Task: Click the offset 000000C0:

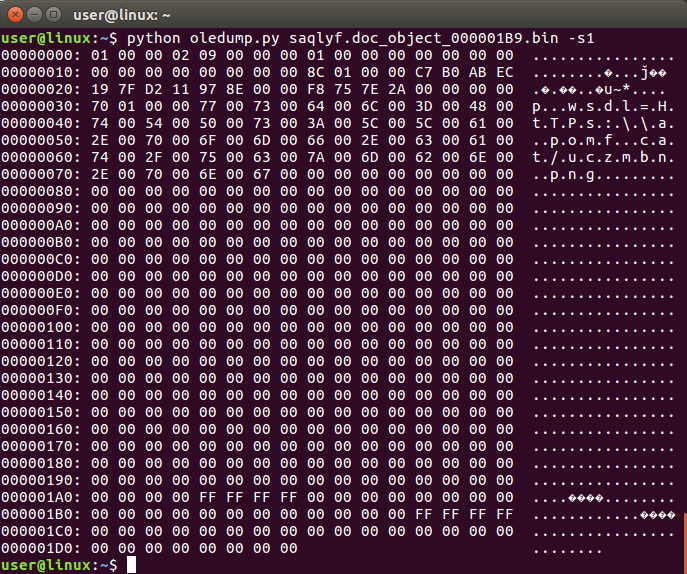Action: [x=41, y=259]
